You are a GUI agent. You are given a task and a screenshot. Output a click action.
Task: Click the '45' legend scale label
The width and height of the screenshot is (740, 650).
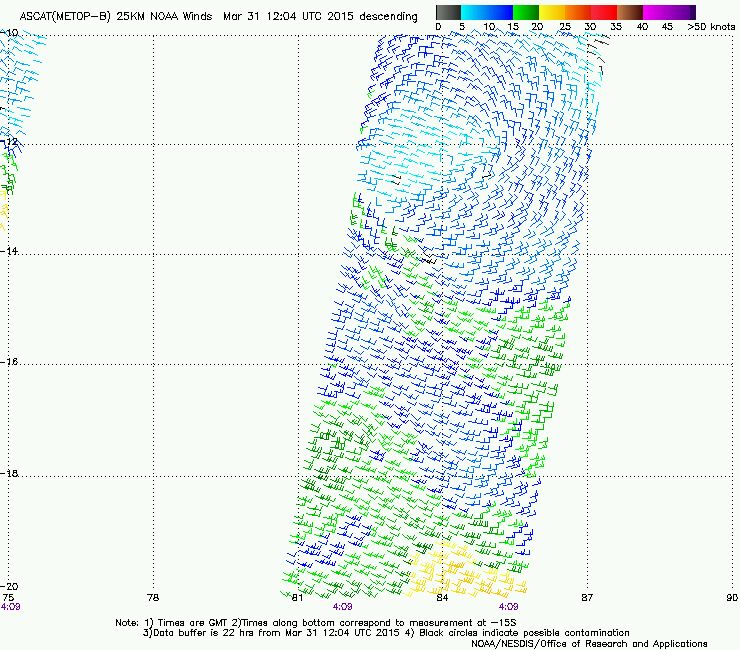667,27
